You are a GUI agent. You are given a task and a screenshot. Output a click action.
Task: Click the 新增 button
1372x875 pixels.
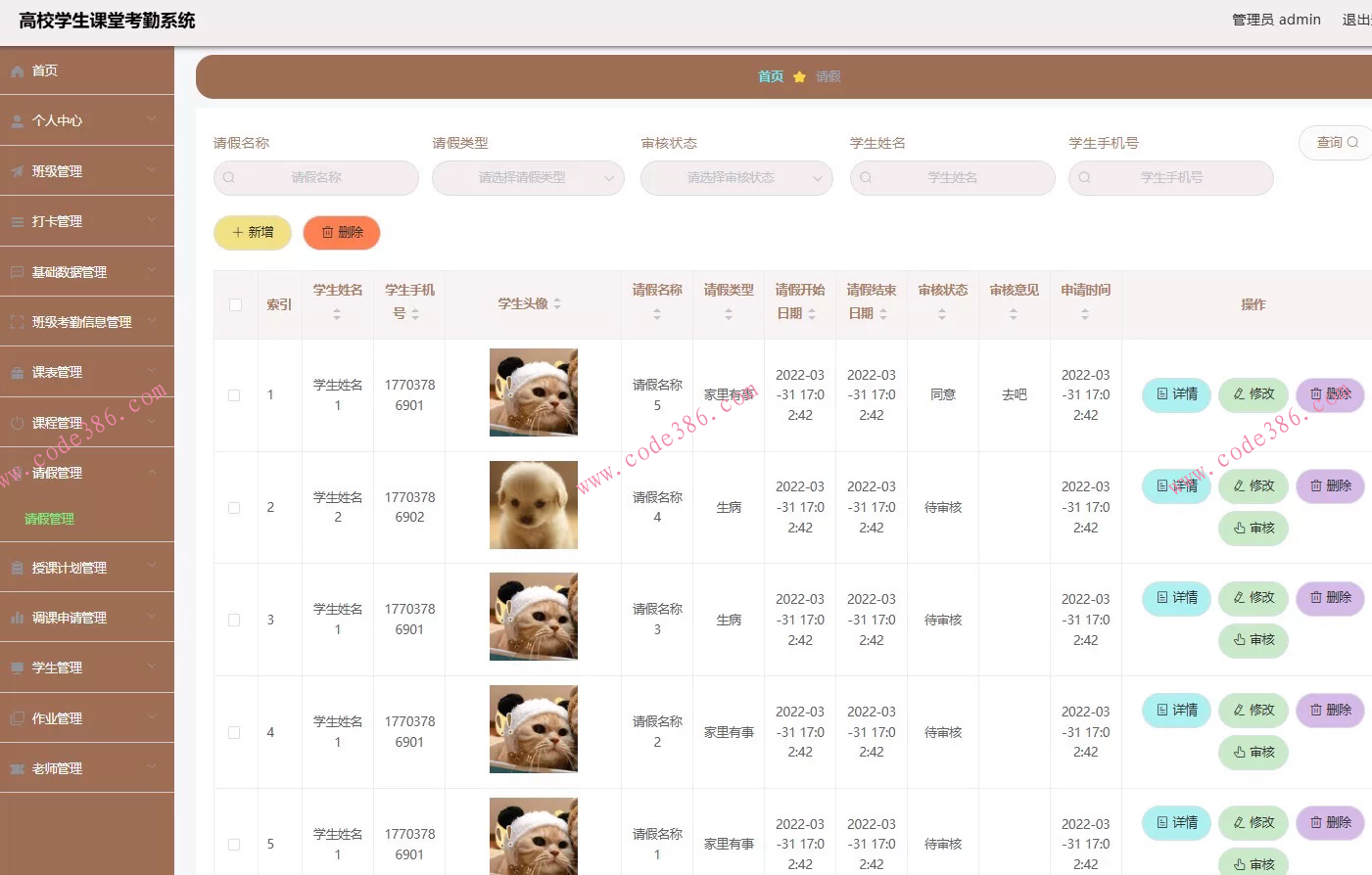coord(253,233)
